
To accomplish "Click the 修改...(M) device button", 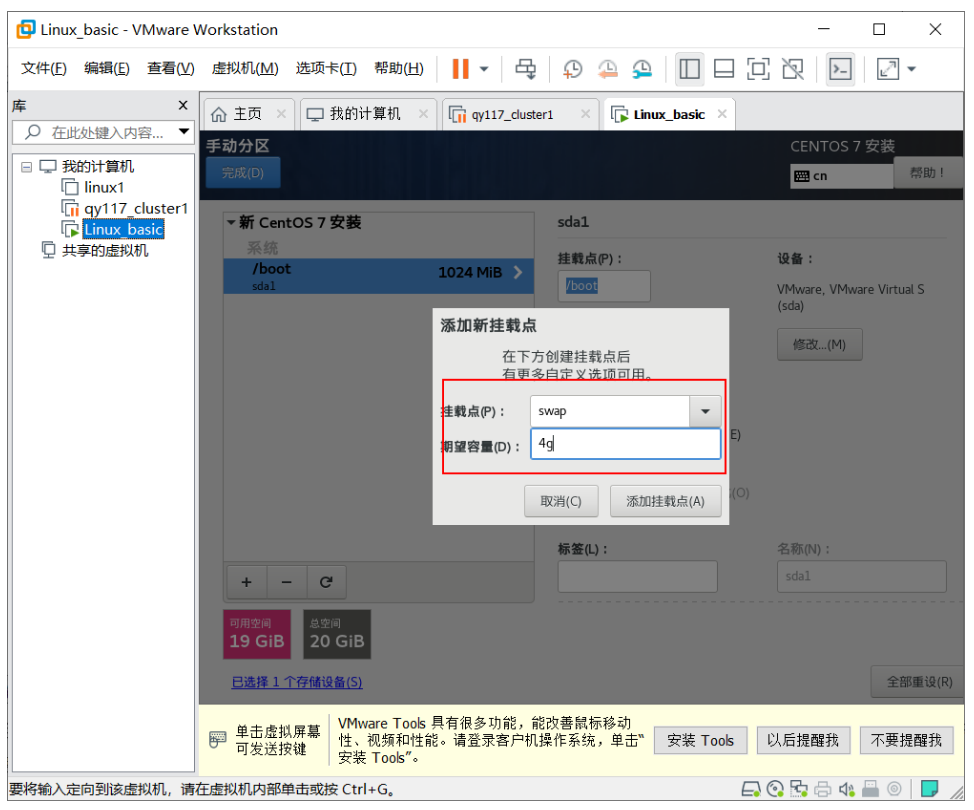I will [819, 344].
